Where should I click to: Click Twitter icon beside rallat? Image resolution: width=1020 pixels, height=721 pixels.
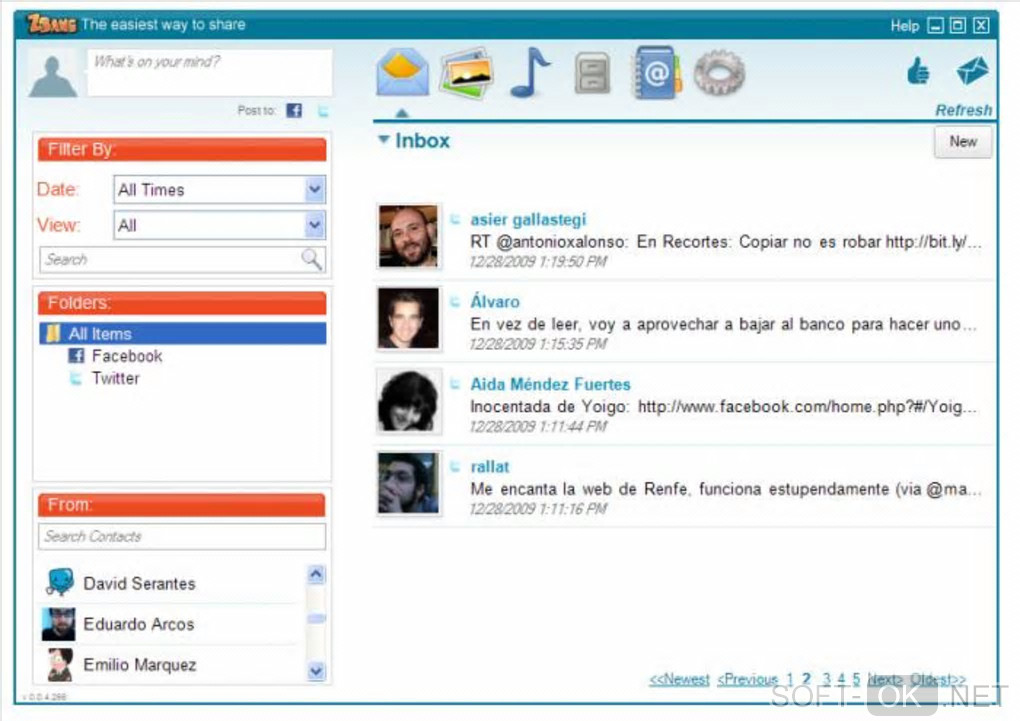tap(455, 466)
